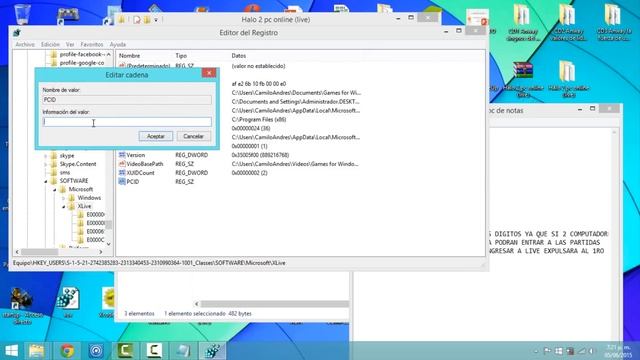Click the 'C:\Program Files (x86)' data cell
This screenshot has height=360, width=640.
(259, 120)
